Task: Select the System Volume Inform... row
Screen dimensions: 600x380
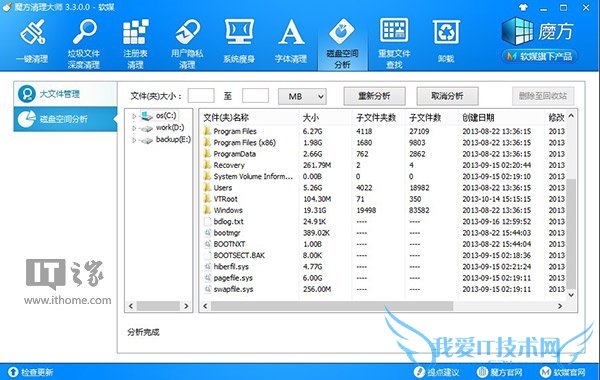Action: [x=383, y=176]
